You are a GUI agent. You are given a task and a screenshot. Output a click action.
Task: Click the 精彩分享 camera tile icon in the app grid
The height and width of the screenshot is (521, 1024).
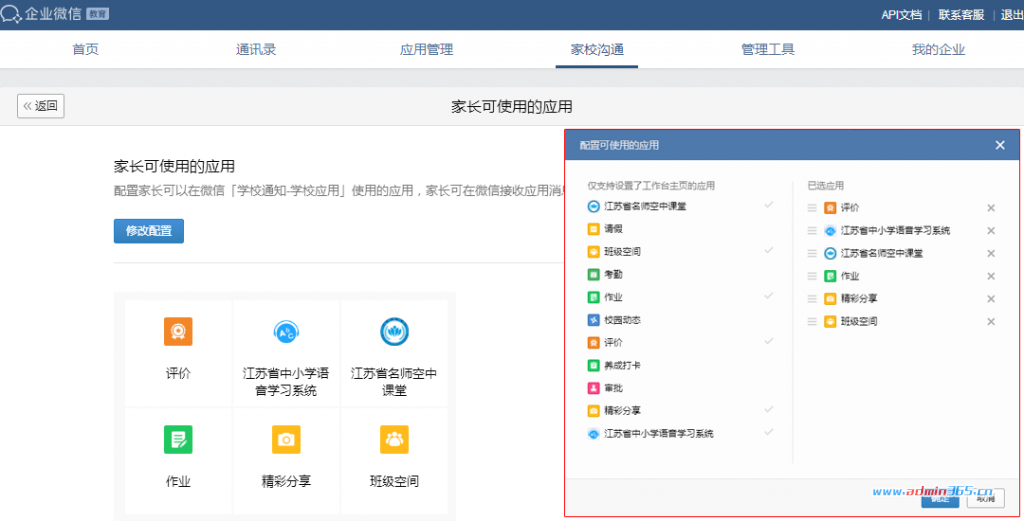(286, 439)
